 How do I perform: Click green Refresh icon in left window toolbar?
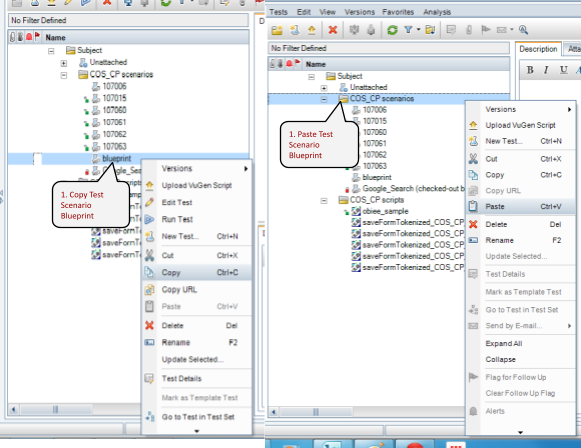tap(166, 3)
